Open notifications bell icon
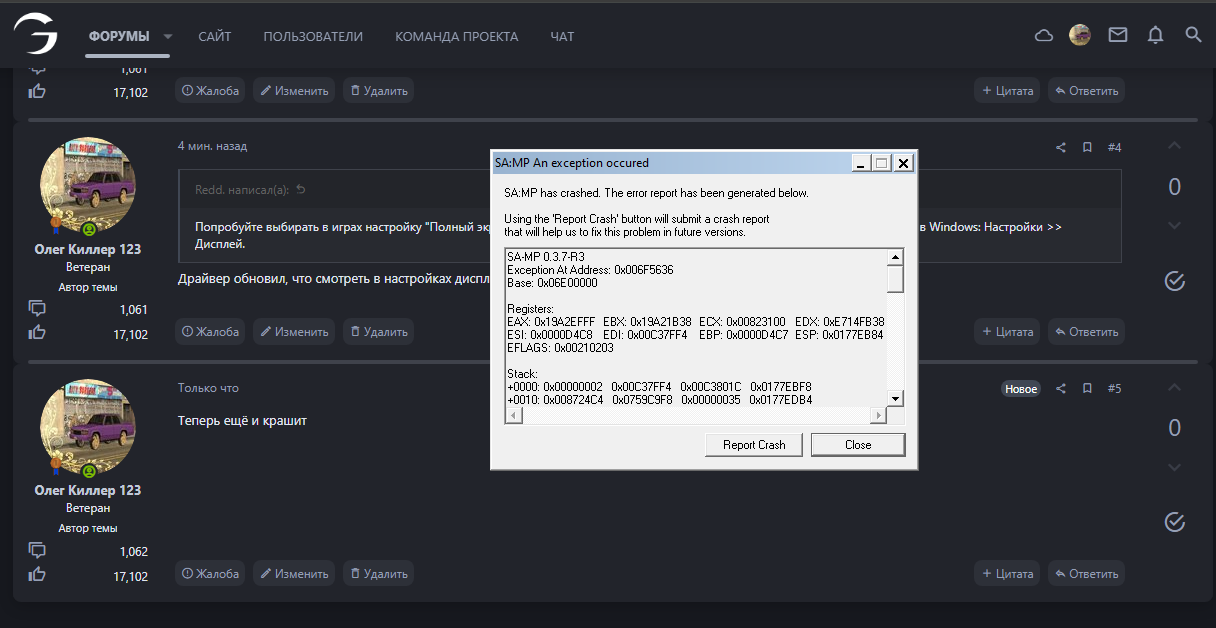 pyautogui.click(x=1155, y=35)
